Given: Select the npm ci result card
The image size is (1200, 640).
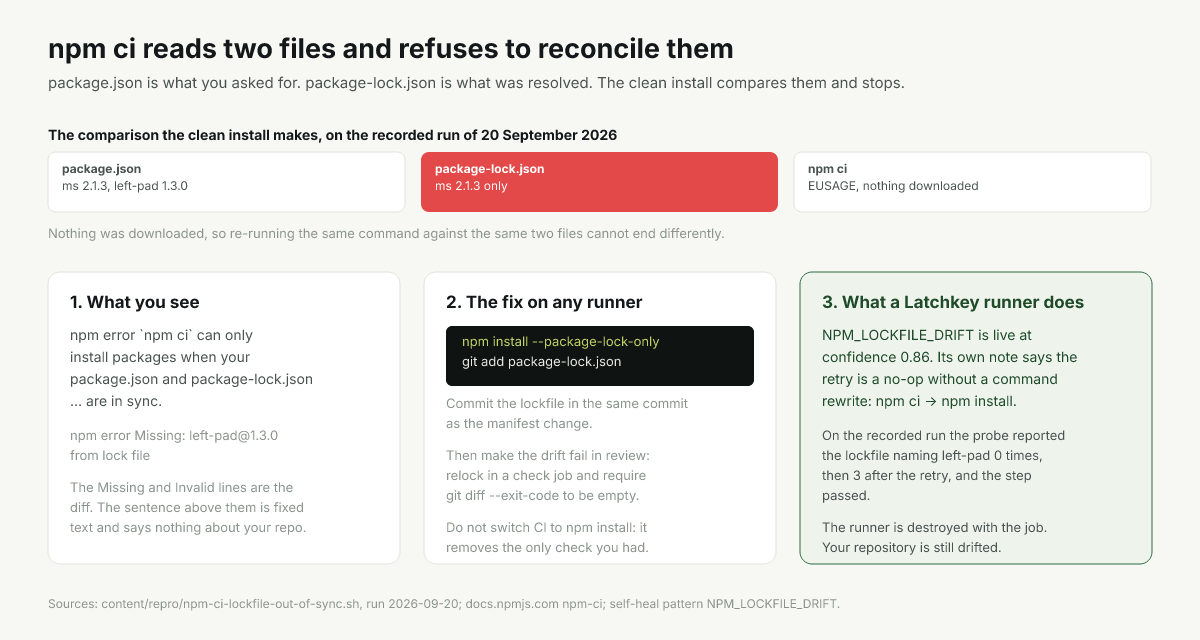Looking at the screenshot, I should [x=972, y=182].
